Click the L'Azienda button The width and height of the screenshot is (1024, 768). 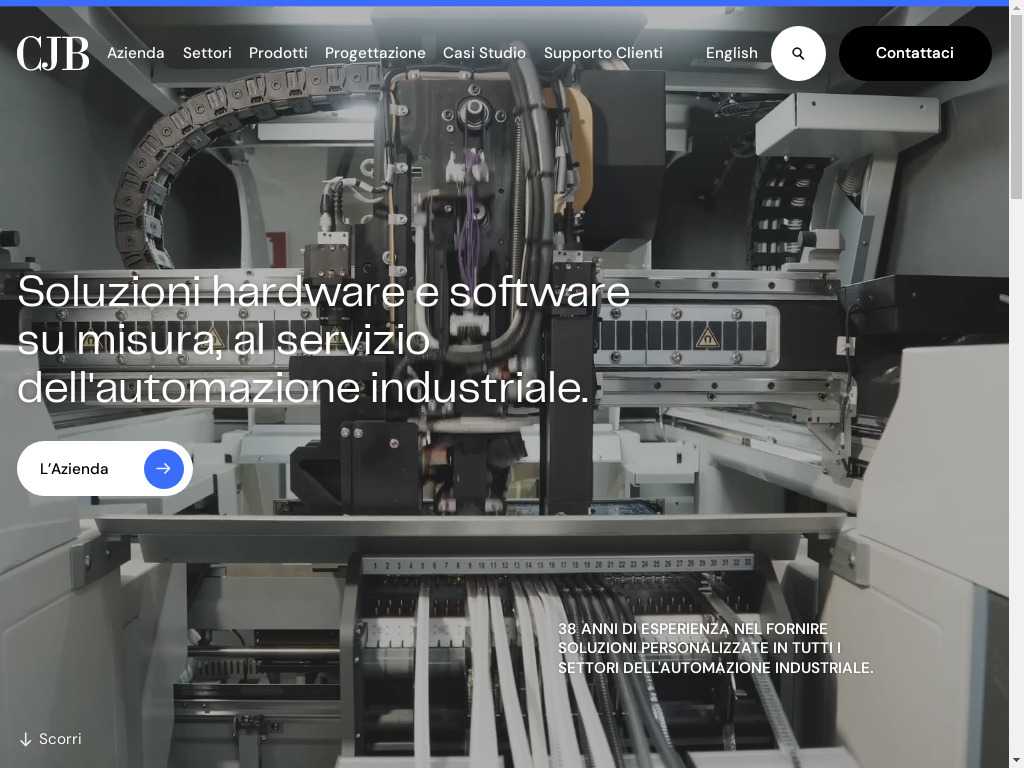coord(104,468)
